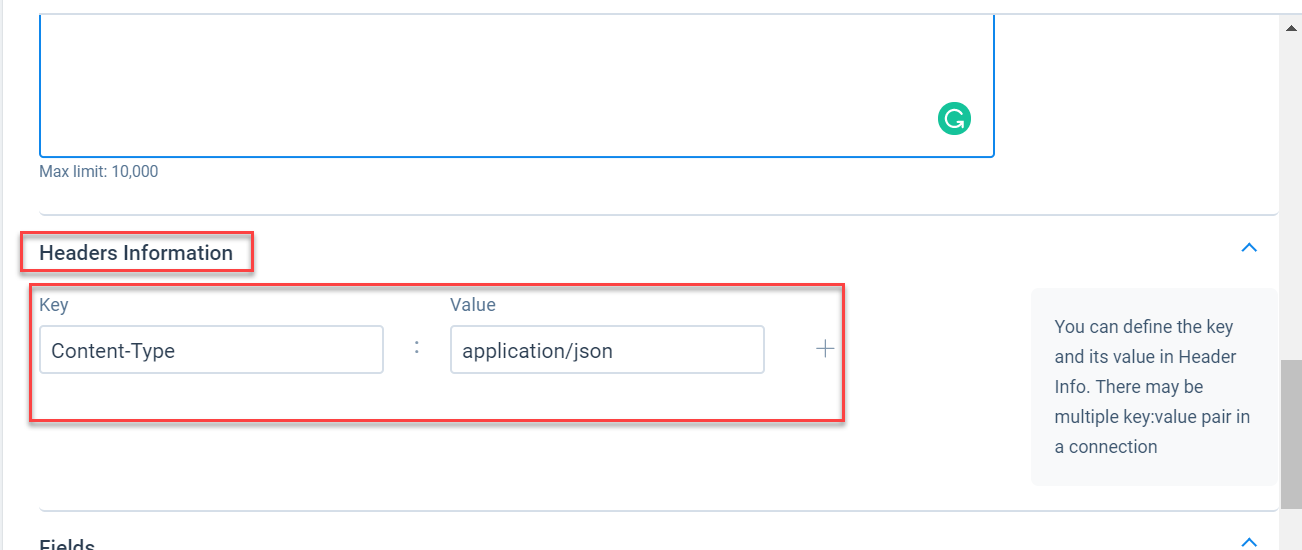Click blank area right of the plus icon

click(930, 349)
